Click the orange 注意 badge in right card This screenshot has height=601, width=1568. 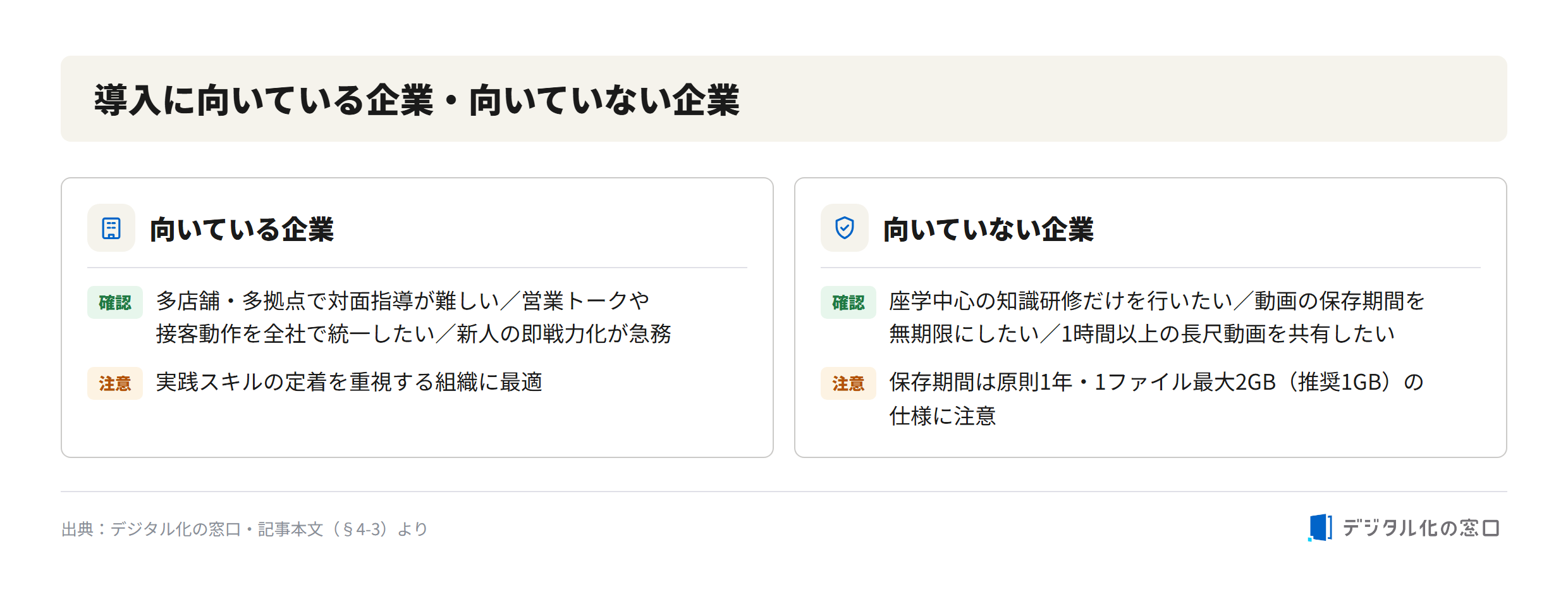[848, 383]
